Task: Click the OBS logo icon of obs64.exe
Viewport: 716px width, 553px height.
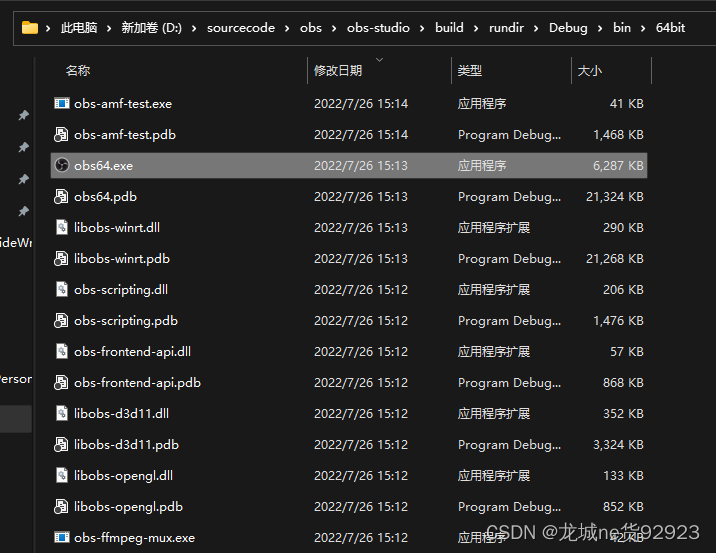Action: pyautogui.click(x=62, y=165)
